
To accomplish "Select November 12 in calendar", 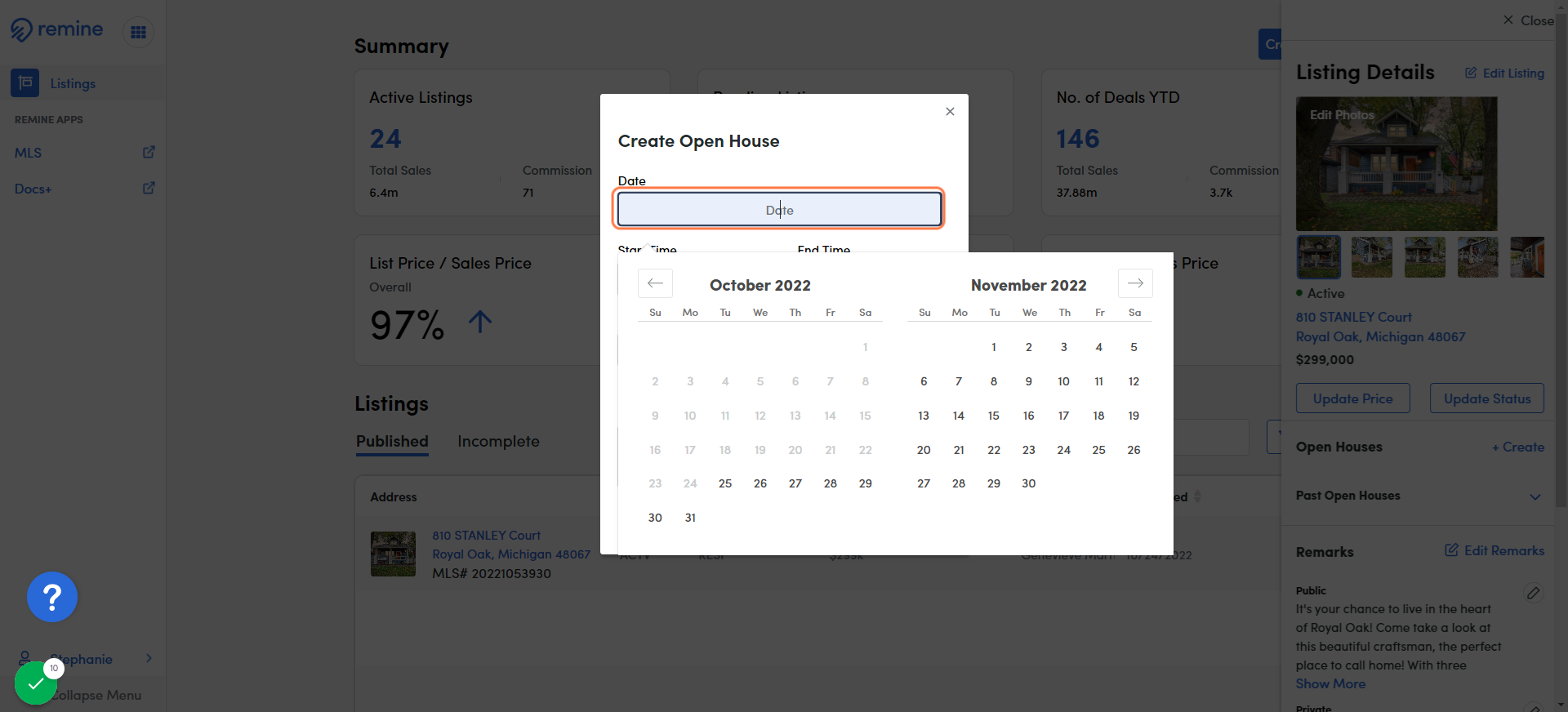I will click(x=1134, y=381).
